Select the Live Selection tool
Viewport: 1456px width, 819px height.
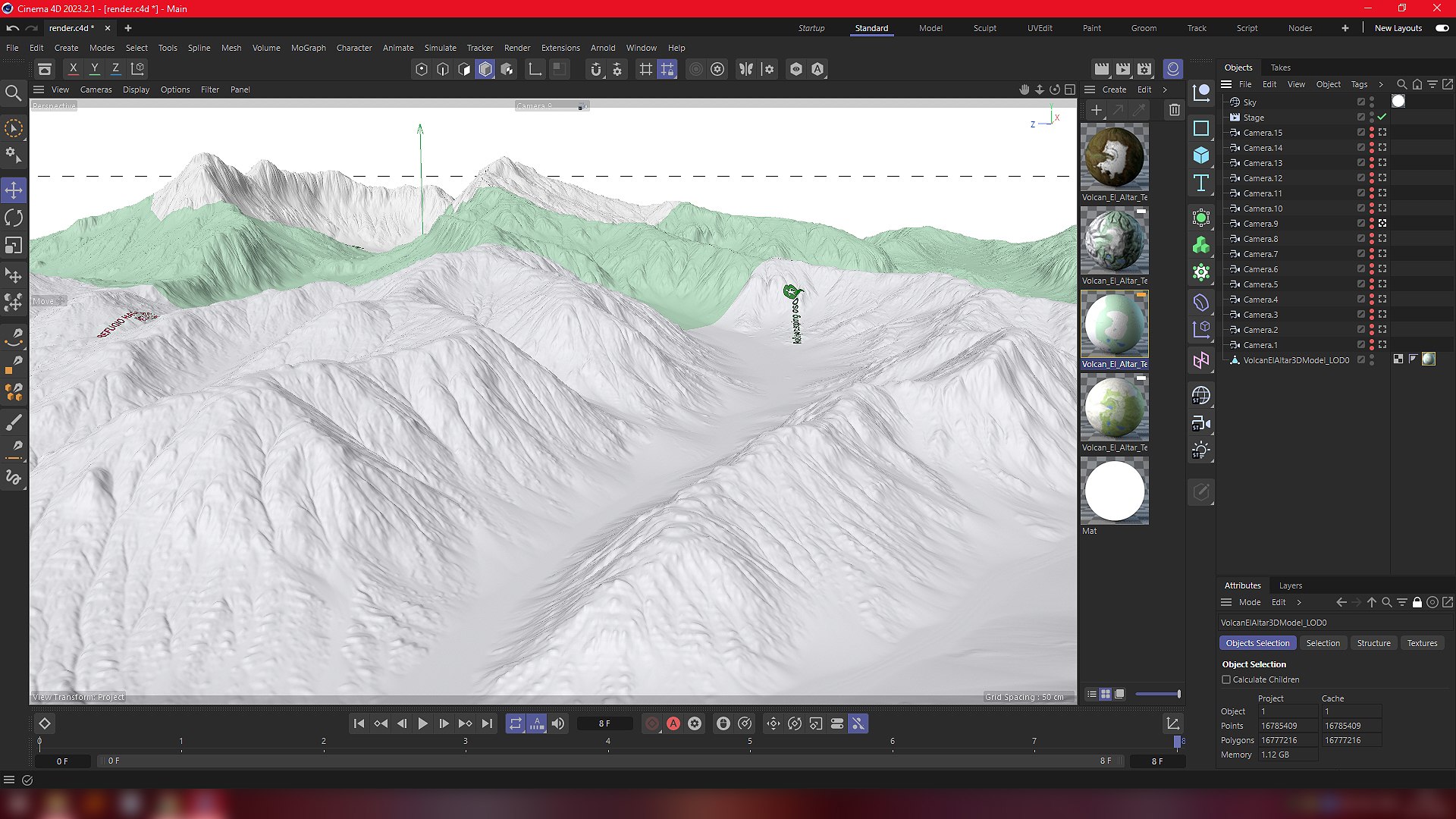14,128
